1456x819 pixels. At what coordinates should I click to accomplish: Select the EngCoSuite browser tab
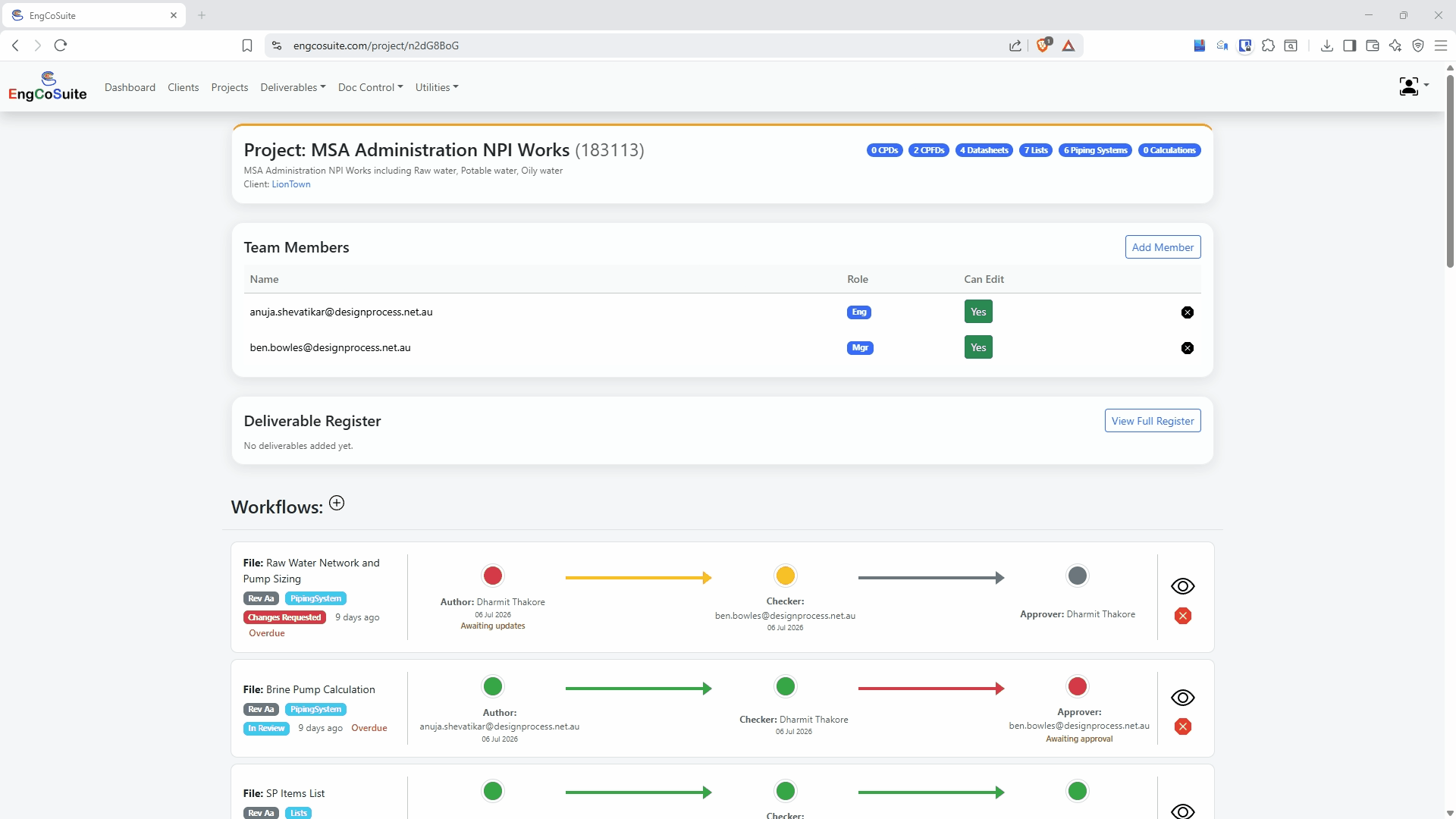93,15
